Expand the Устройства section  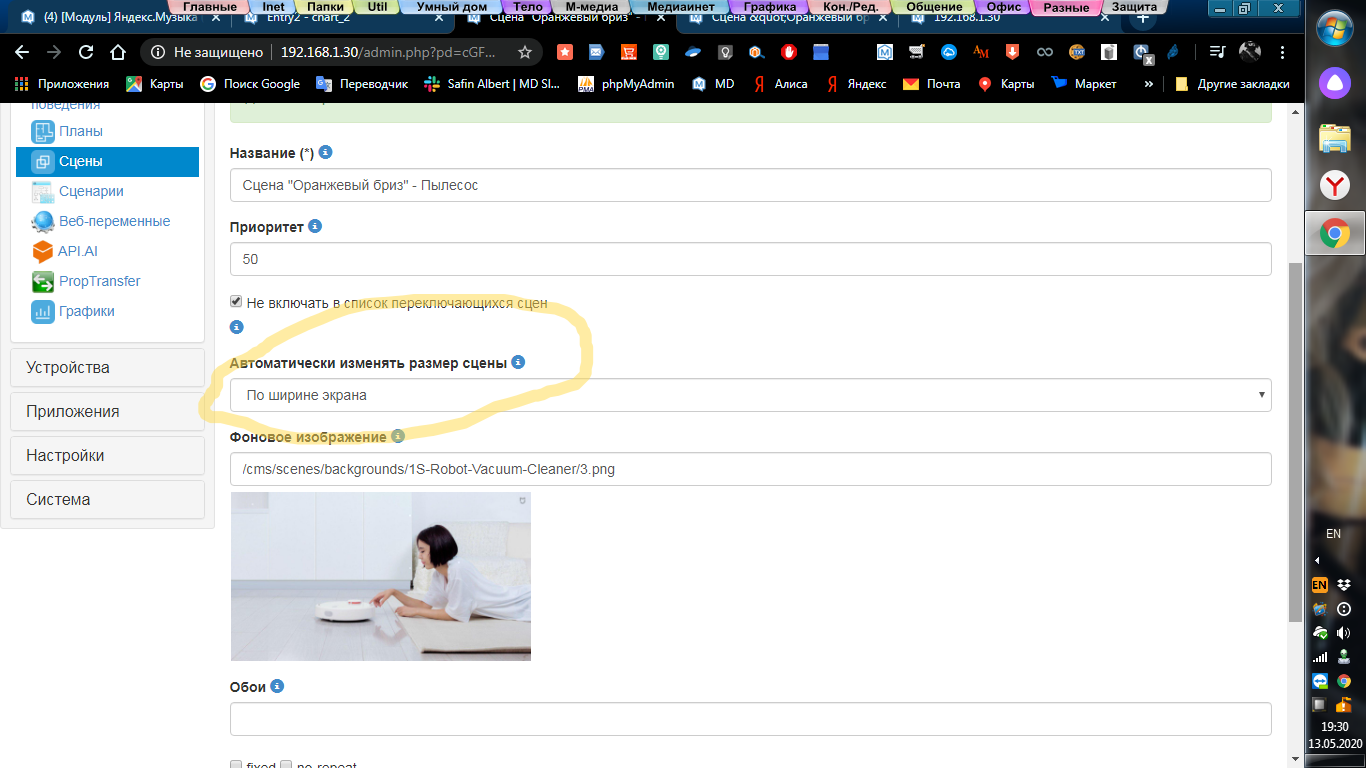(107, 367)
